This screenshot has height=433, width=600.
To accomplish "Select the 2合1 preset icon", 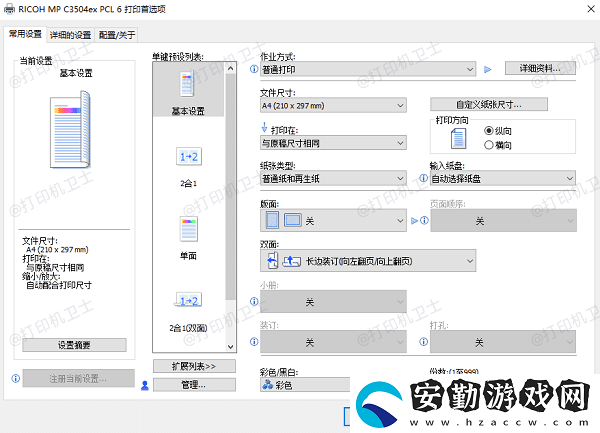I will point(189,156).
